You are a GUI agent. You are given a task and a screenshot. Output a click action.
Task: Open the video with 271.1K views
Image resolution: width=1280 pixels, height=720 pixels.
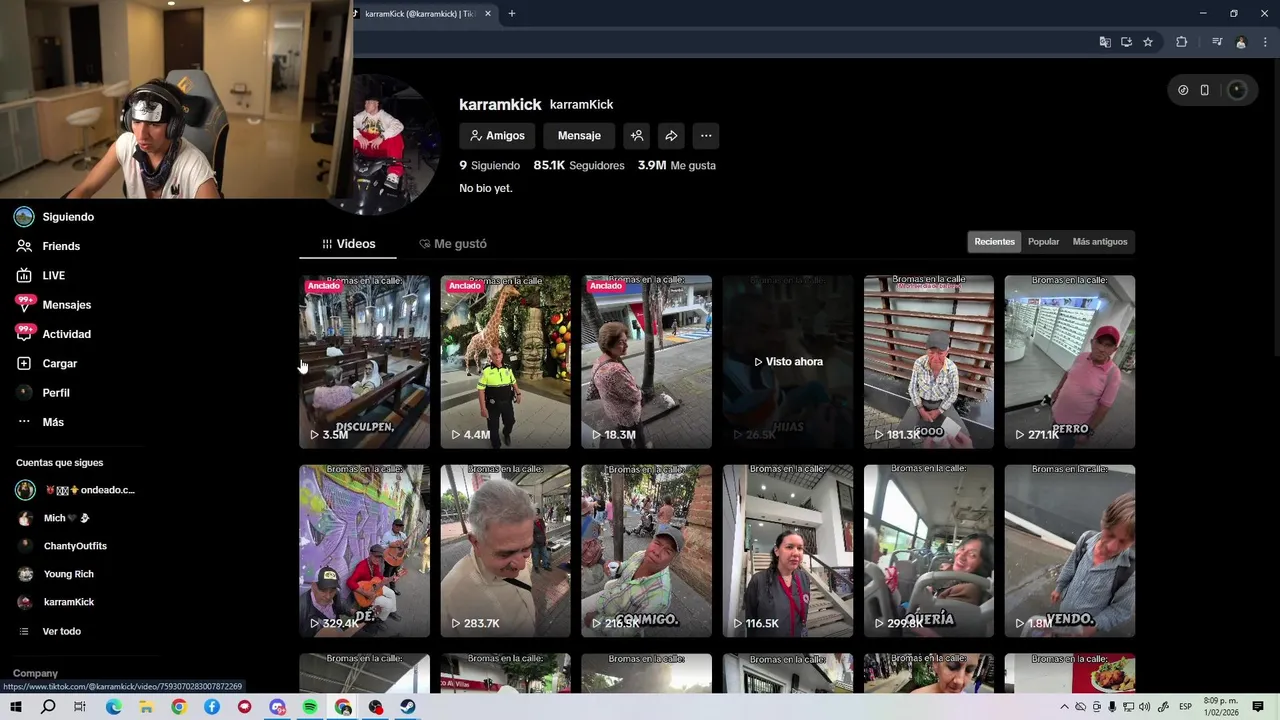[1070, 362]
